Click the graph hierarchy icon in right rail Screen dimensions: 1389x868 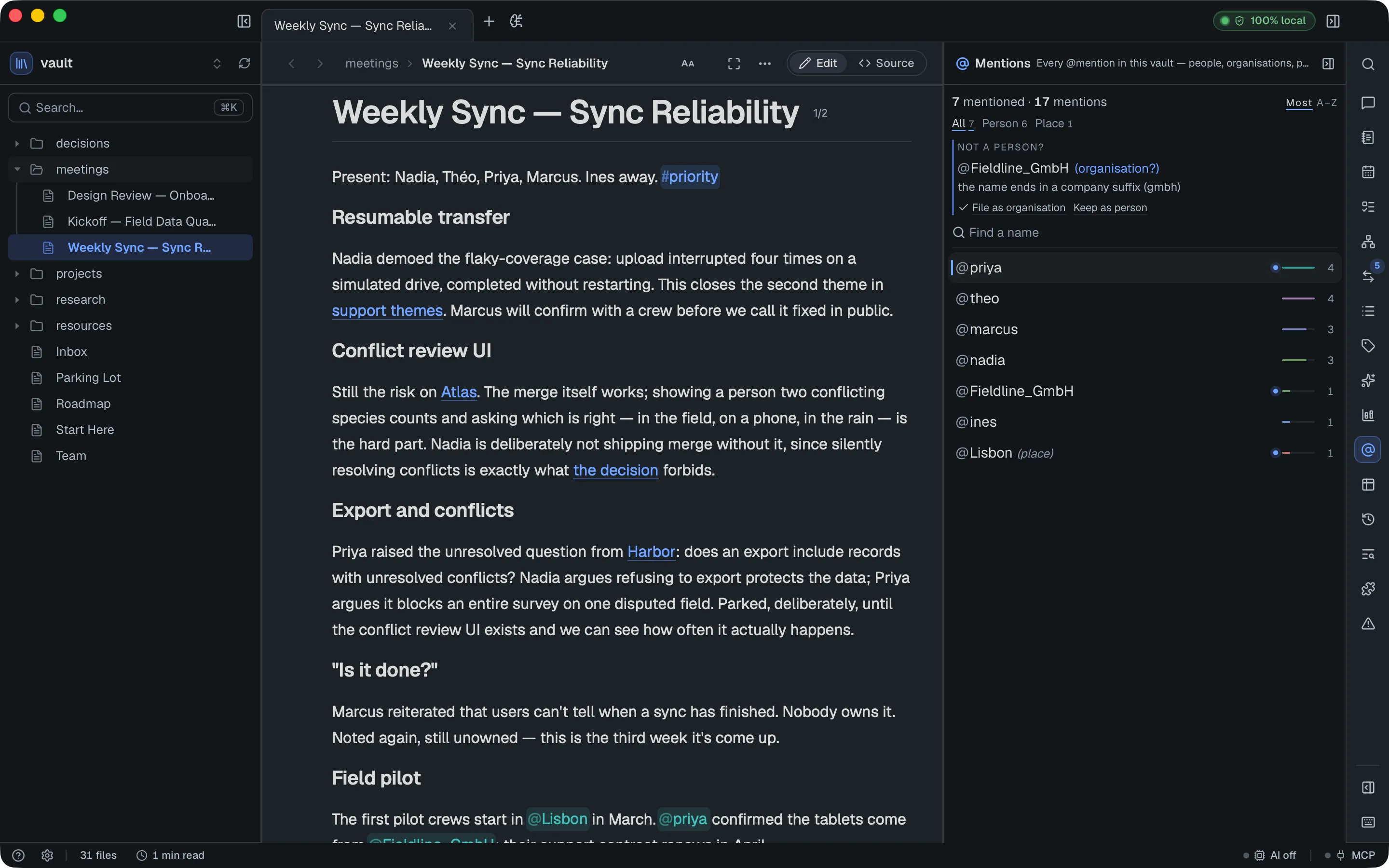[x=1368, y=241]
